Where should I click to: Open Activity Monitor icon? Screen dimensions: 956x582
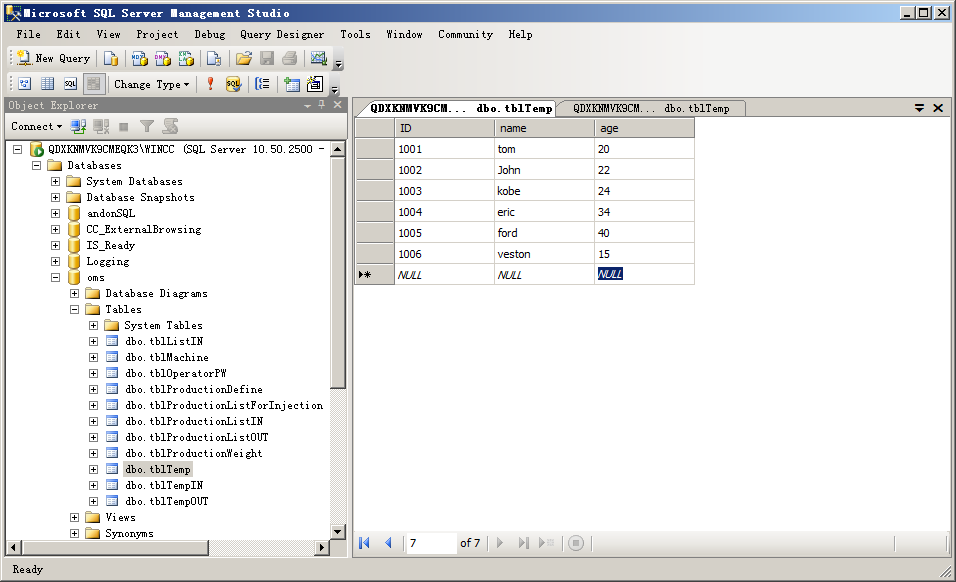tap(318, 59)
